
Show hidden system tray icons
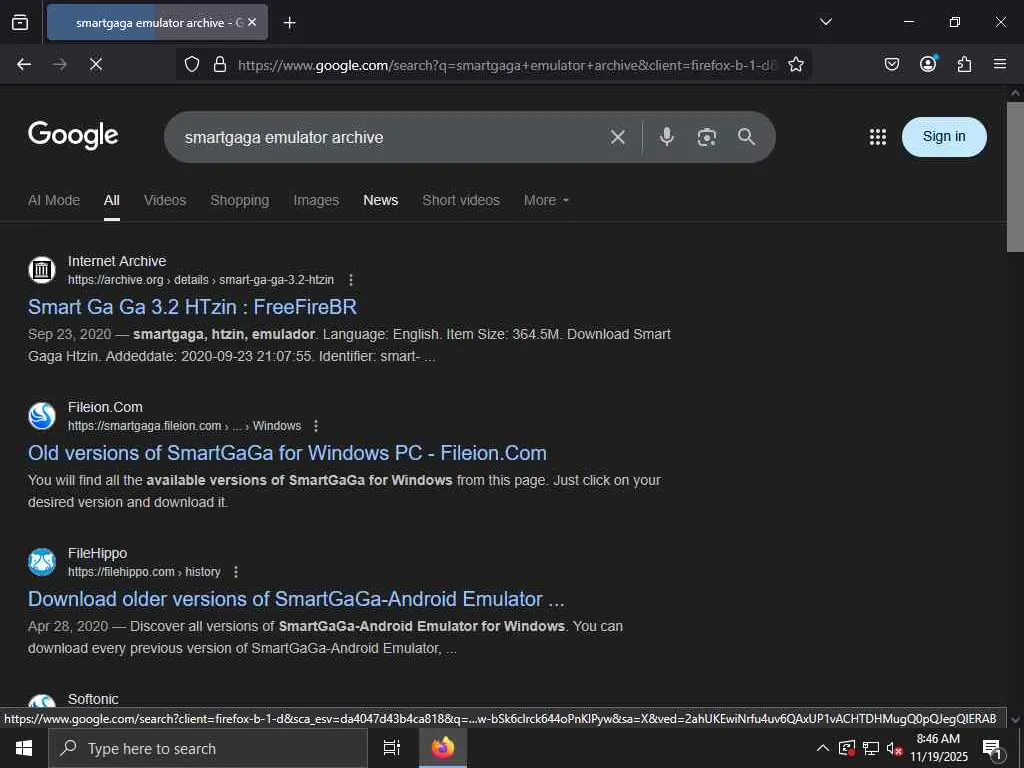(x=823, y=748)
